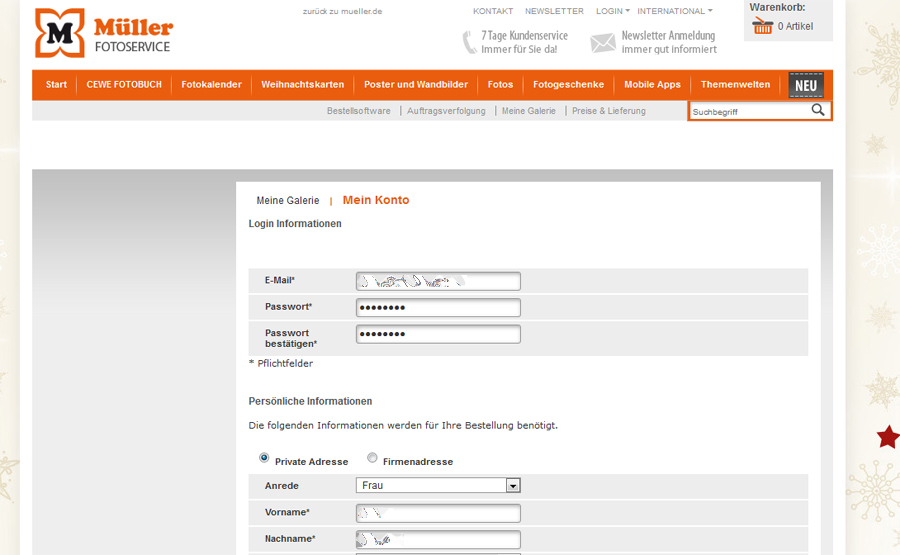
Task: Click the phone customer service icon
Action: click(470, 42)
